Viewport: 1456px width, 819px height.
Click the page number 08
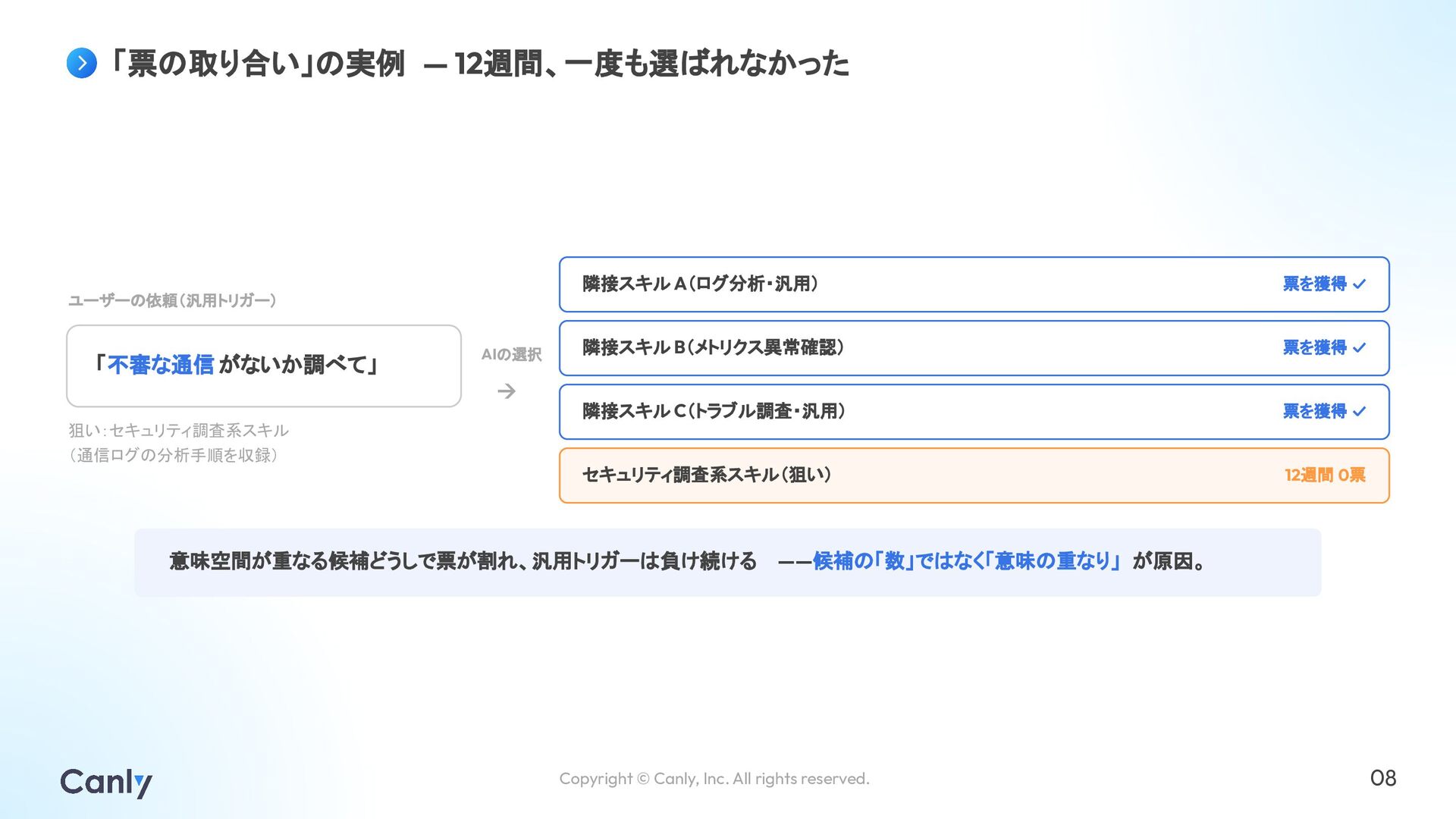click(x=1383, y=778)
